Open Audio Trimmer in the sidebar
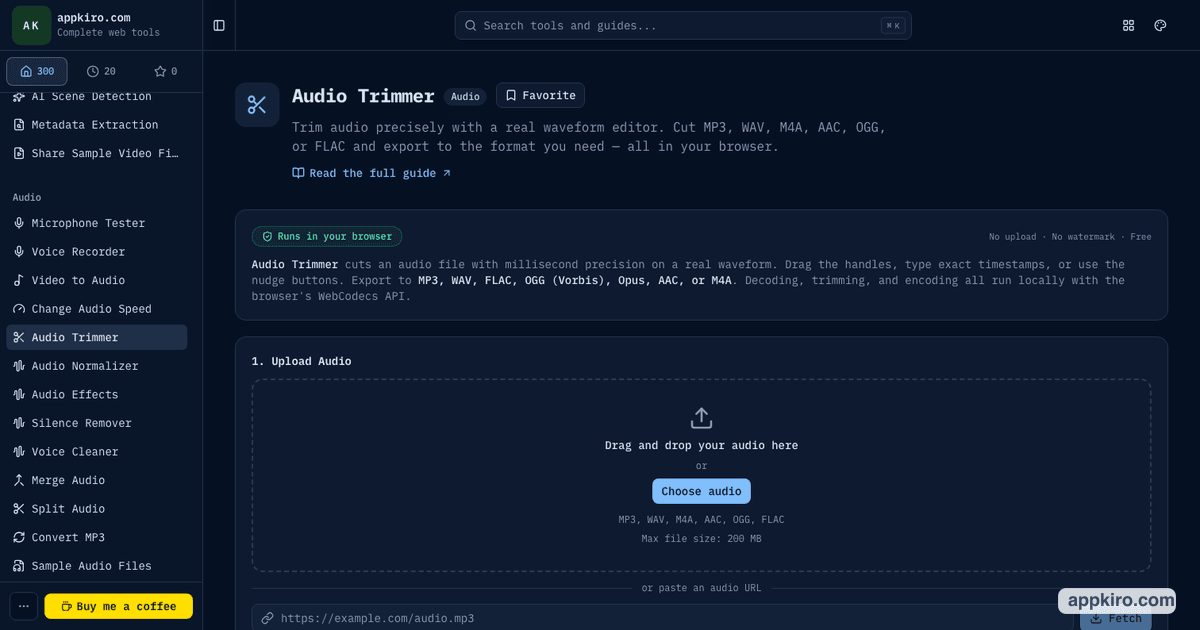 pyautogui.click(x=97, y=337)
